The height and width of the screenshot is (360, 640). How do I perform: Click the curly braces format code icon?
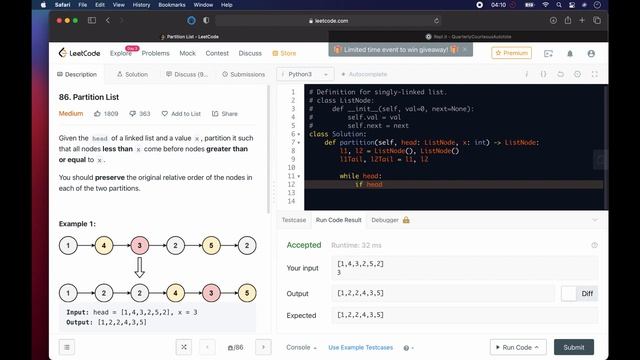tap(543, 74)
